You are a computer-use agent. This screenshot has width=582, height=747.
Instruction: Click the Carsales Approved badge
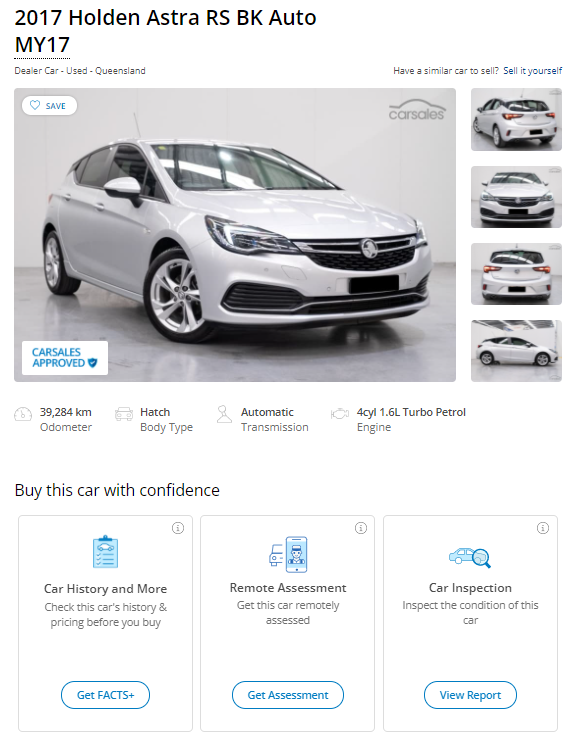(65, 358)
